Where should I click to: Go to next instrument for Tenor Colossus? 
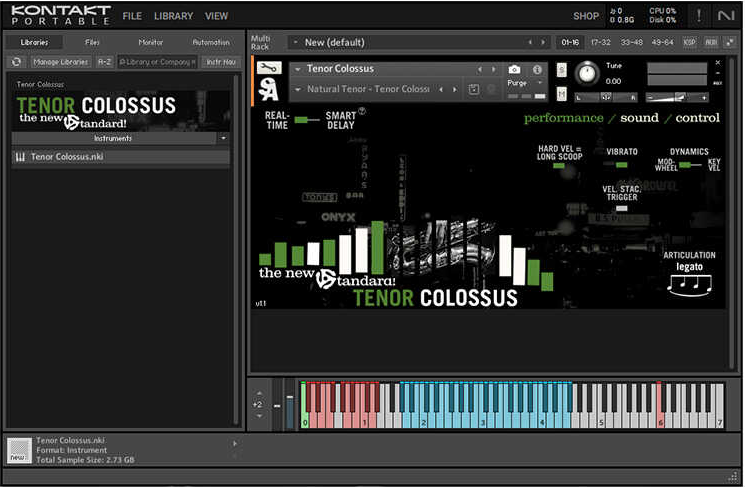point(493,69)
